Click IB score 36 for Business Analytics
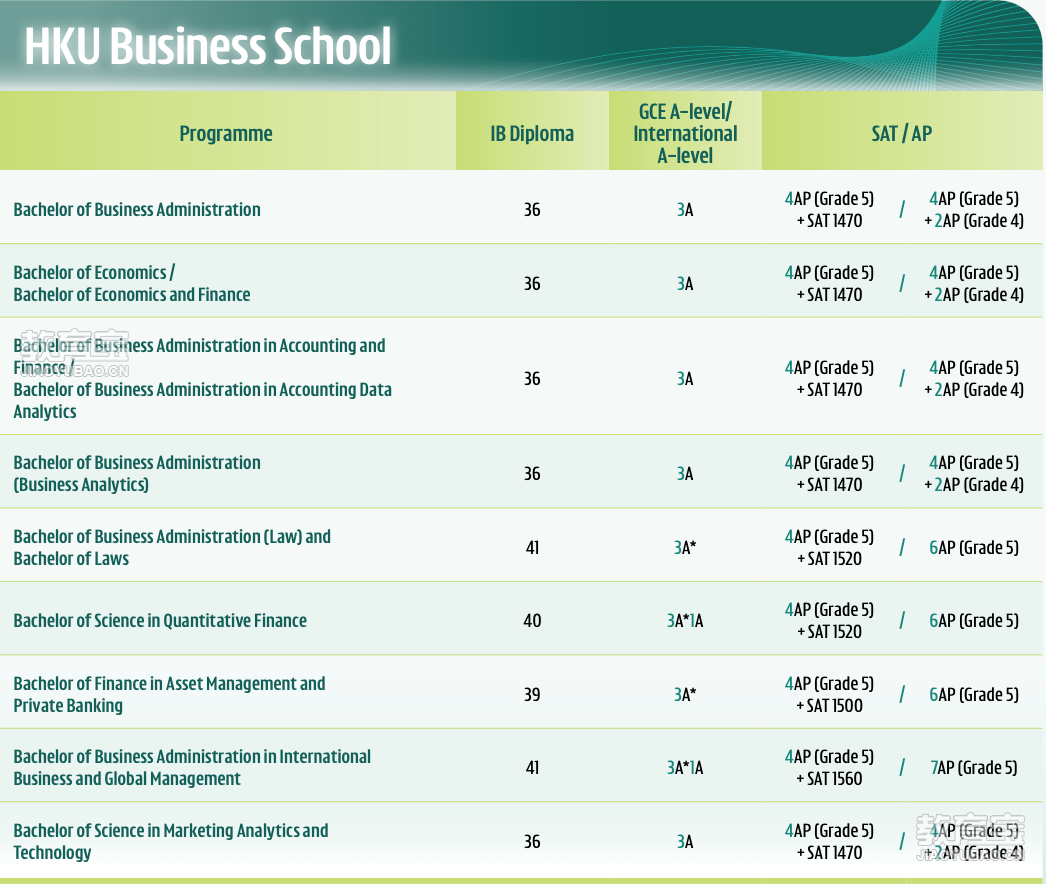 point(532,474)
